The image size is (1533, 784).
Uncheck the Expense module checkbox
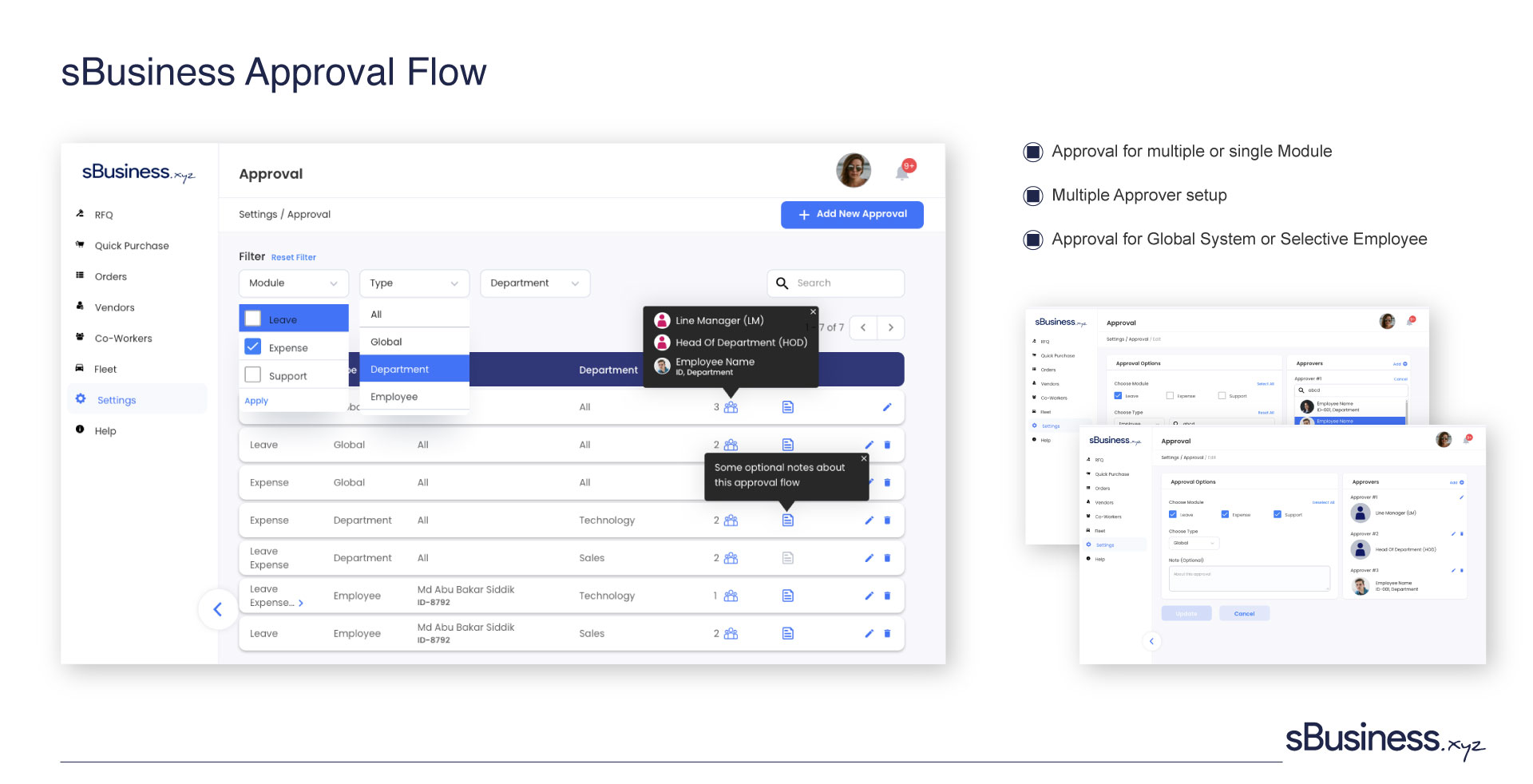coord(253,346)
